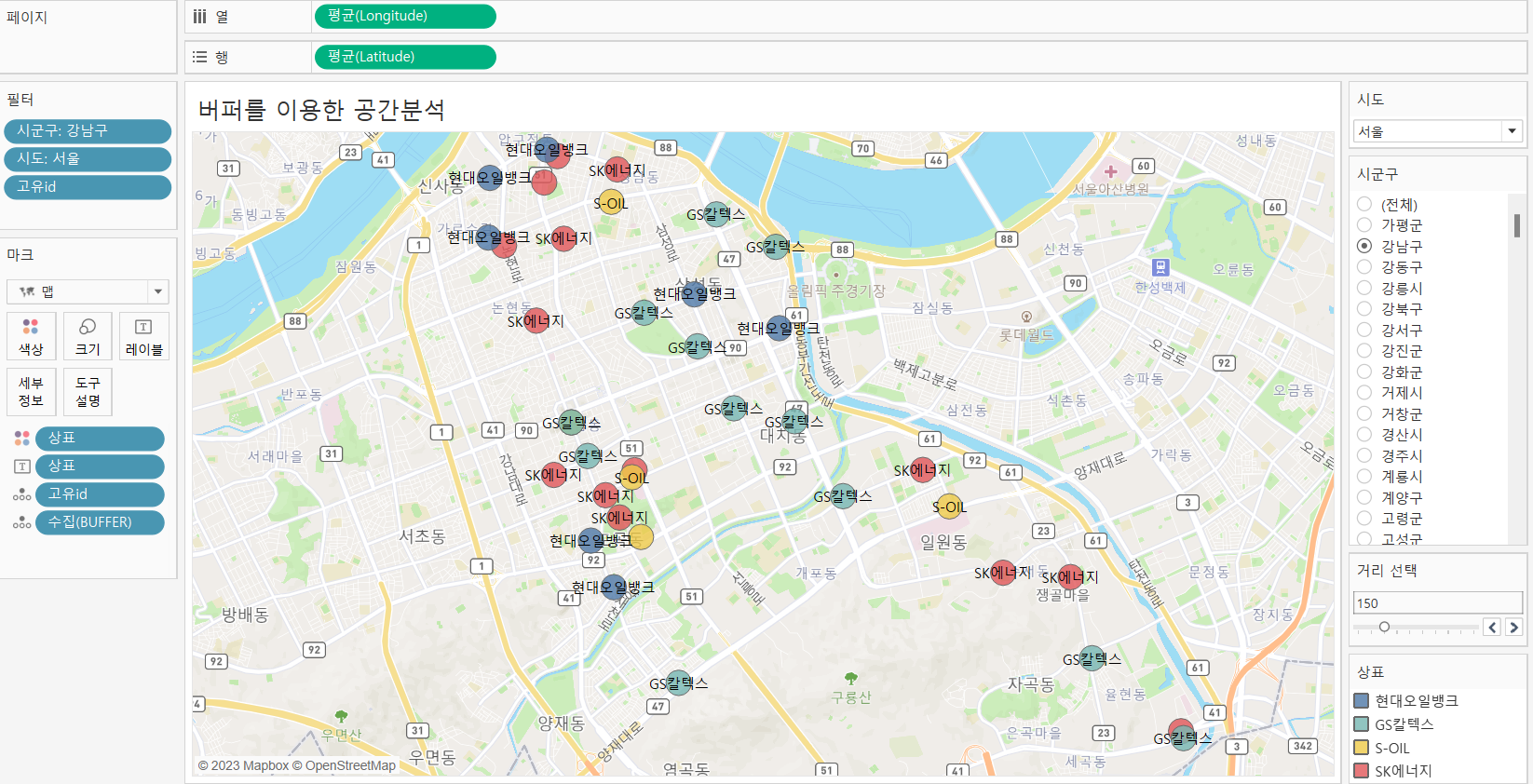
Task: Select the 강북구 radio option
Action: (1364, 308)
